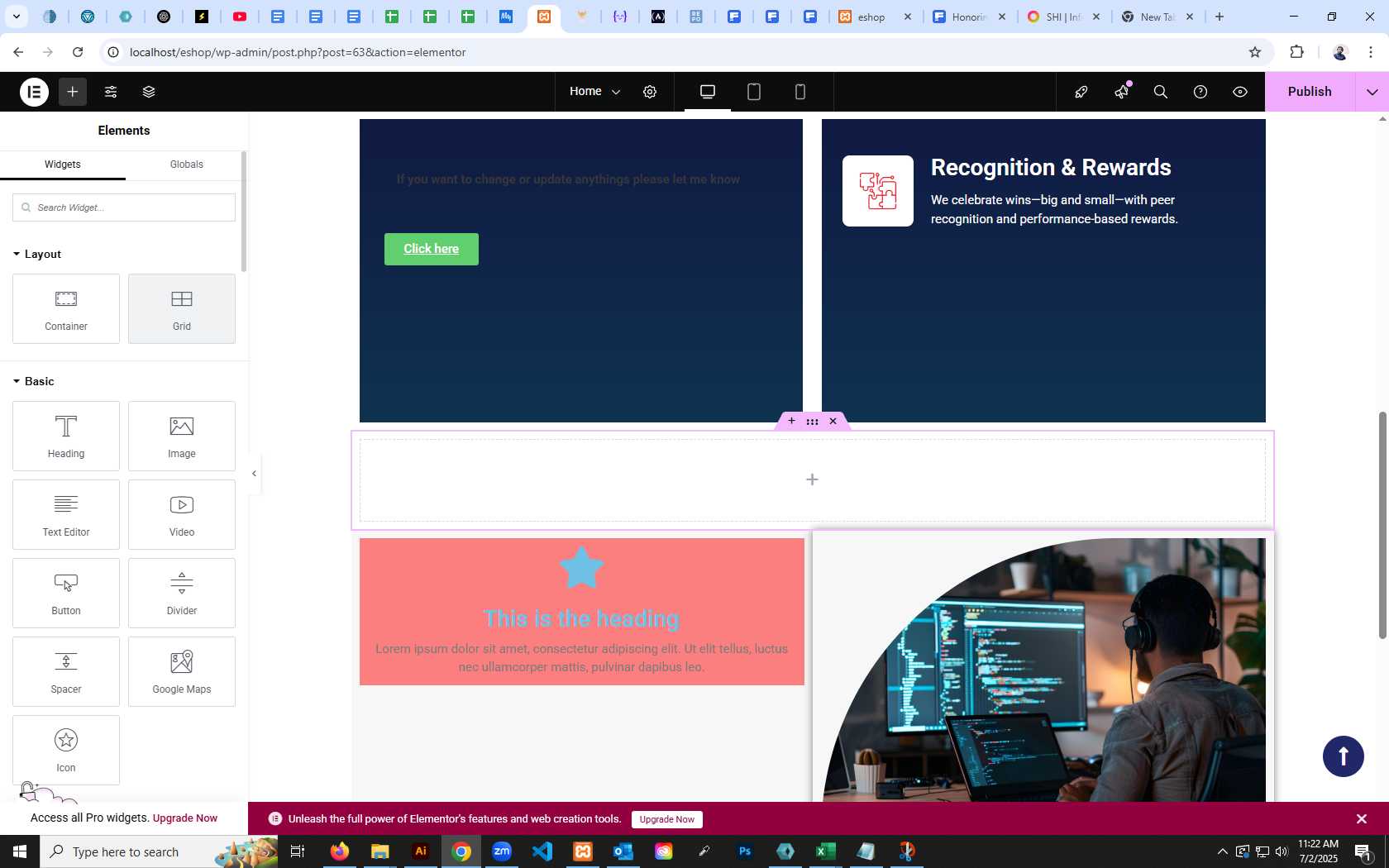The width and height of the screenshot is (1389, 868).
Task: Select the Icon widget
Action: pos(66,750)
